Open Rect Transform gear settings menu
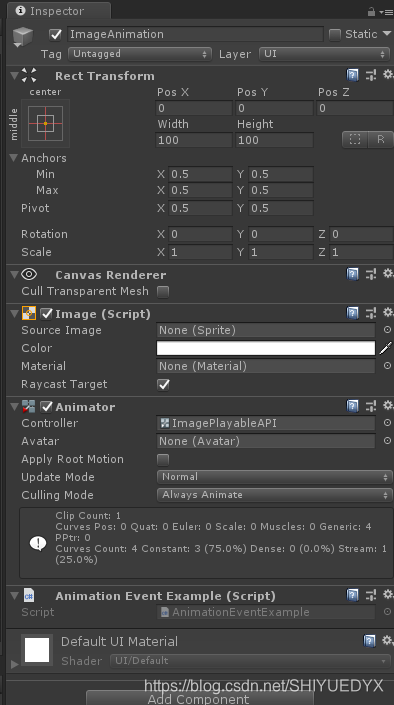 pyautogui.click(x=388, y=75)
